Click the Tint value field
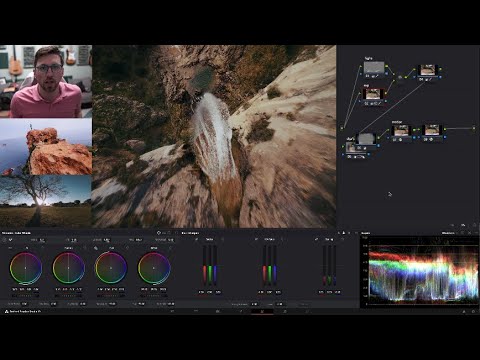The image size is (480, 360). coord(74,240)
